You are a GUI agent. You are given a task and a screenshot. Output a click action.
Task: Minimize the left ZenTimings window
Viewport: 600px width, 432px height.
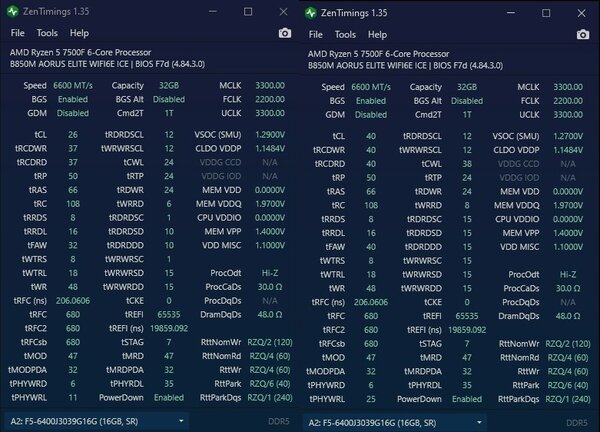click(213, 11)
